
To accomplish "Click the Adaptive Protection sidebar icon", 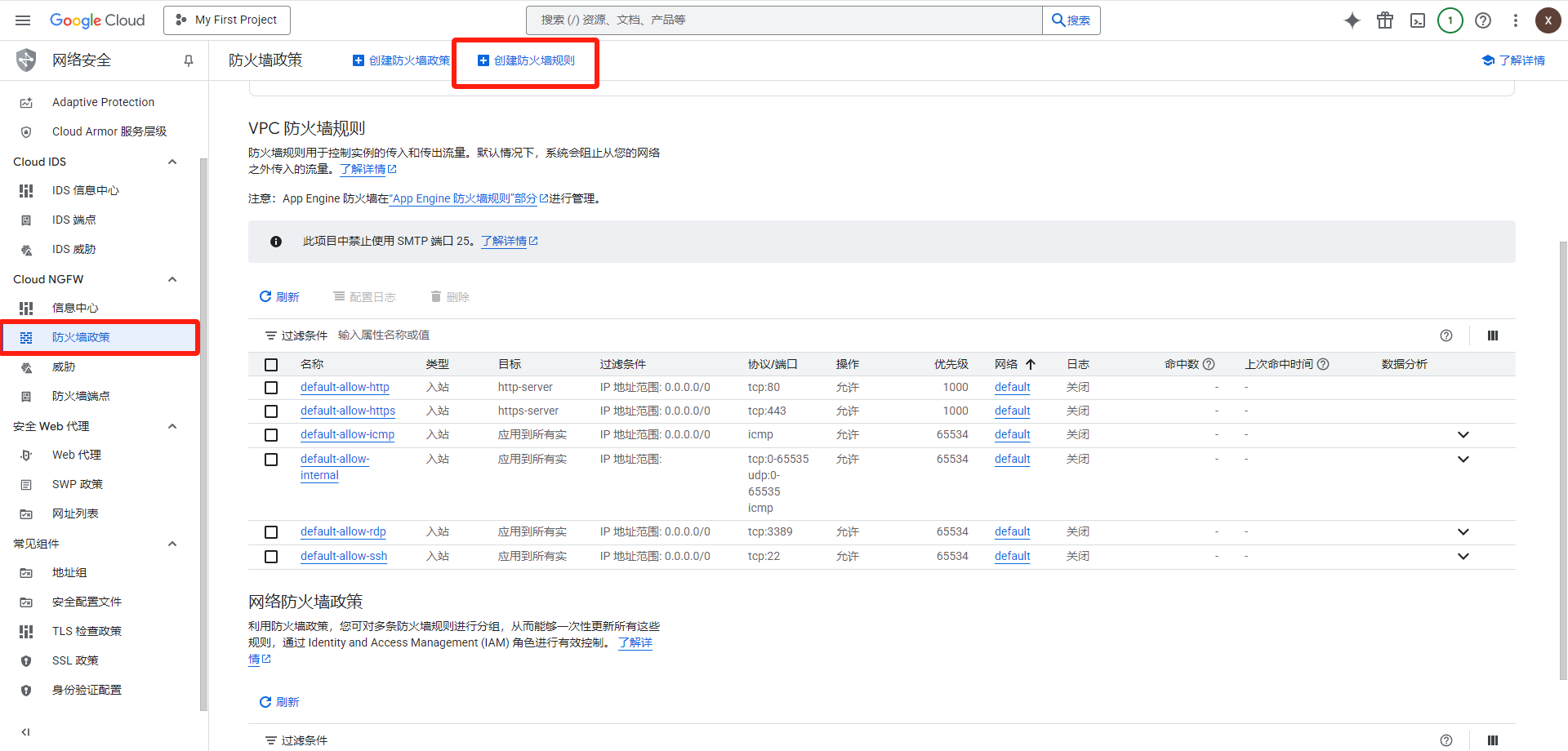I will pos(26,102).
